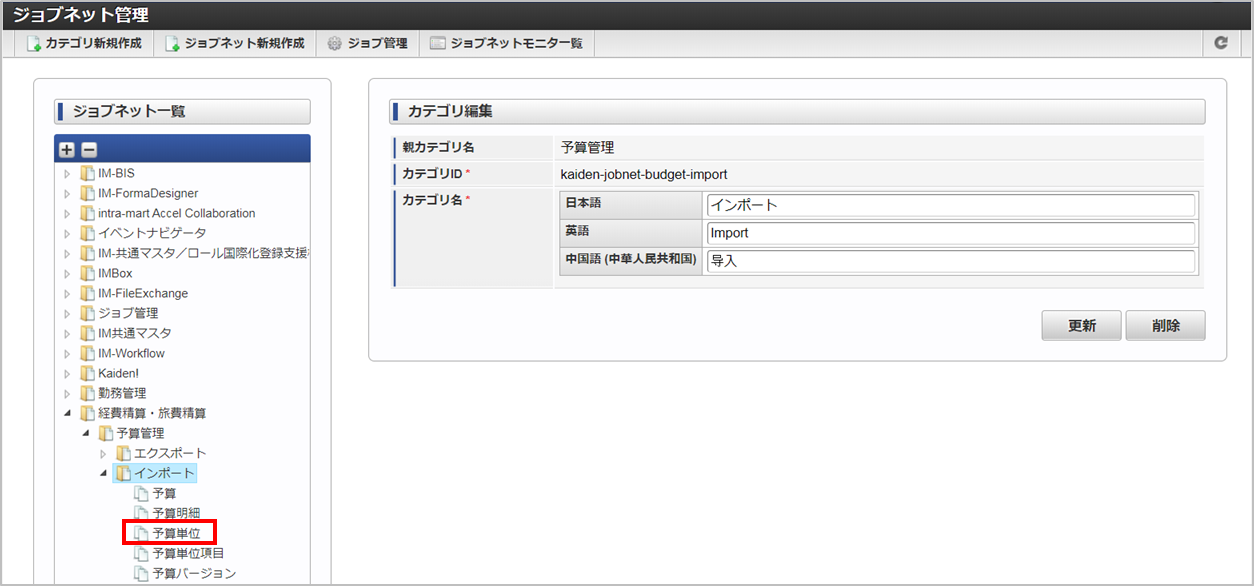Screen dimensions: 1254x586
Task: Click the IM-FormaDesigner folder icon
Action: tap(87, 193)
